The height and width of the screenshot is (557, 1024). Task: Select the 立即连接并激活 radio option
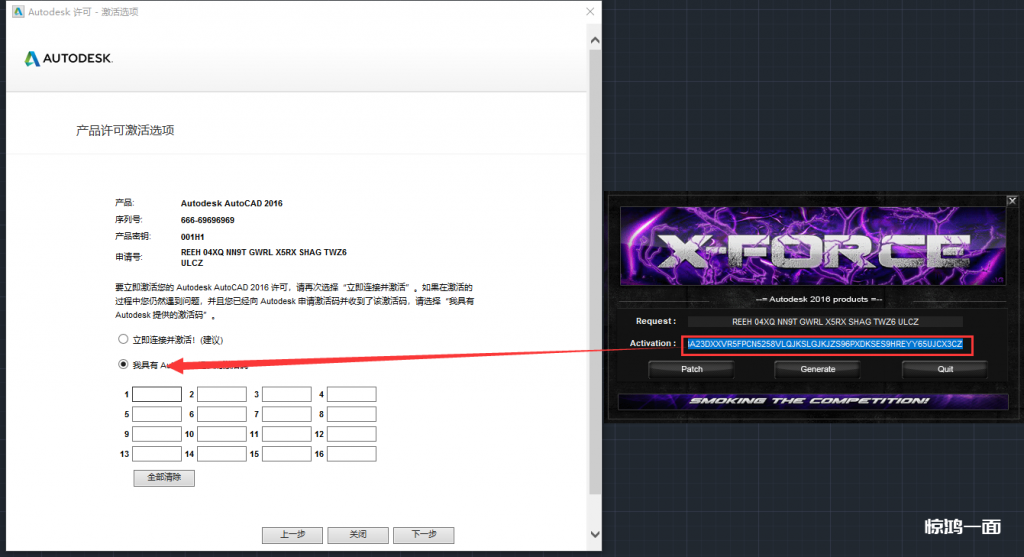124,339
